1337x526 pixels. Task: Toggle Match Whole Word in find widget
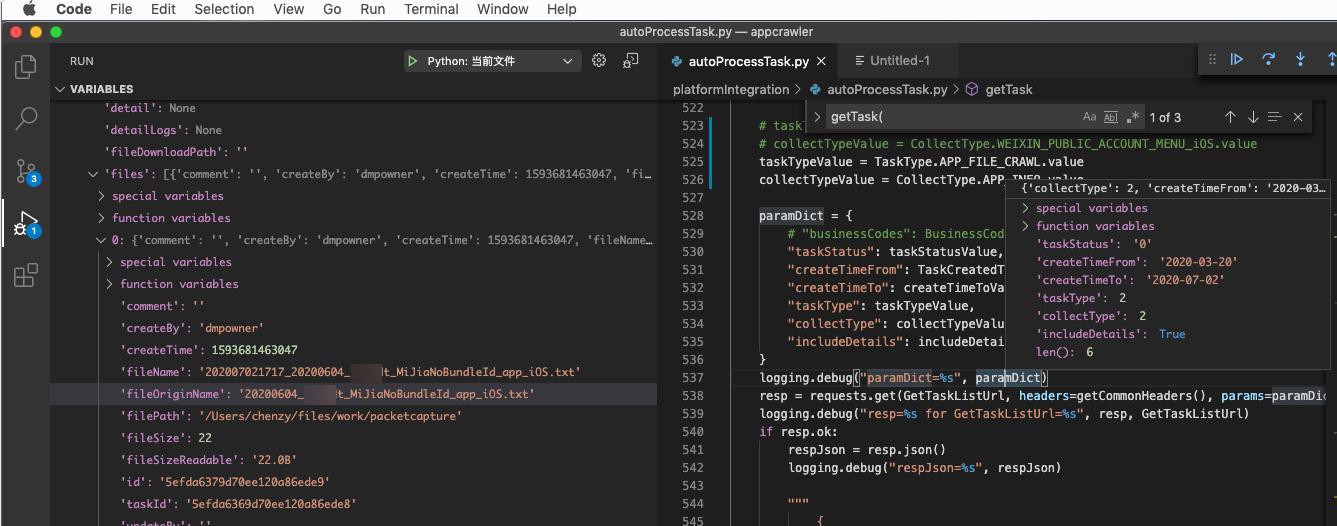(x=1111, y=117)
